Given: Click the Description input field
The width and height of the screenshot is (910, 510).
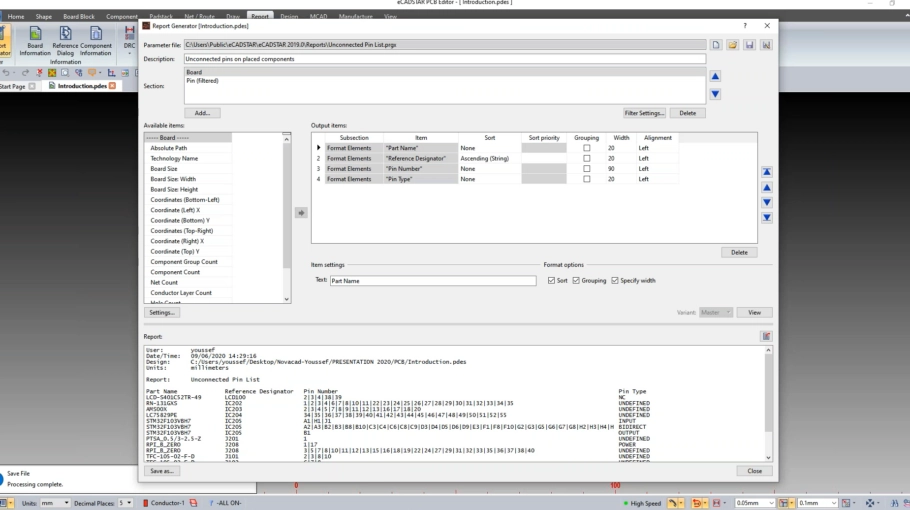Looking at the screenshot, I should (x=445, y=59).
